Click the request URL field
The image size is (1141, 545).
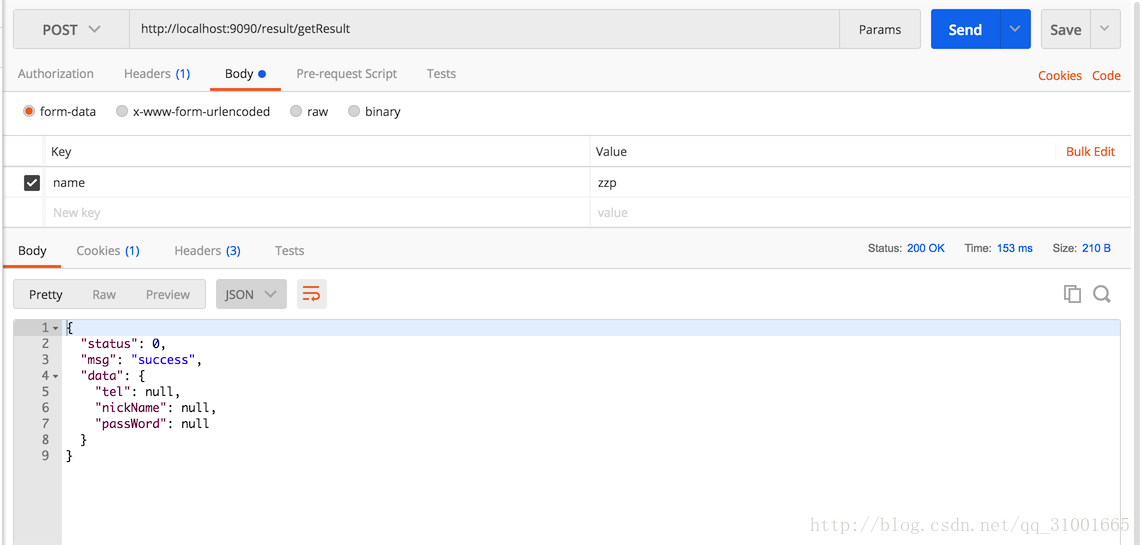point(484,30)
